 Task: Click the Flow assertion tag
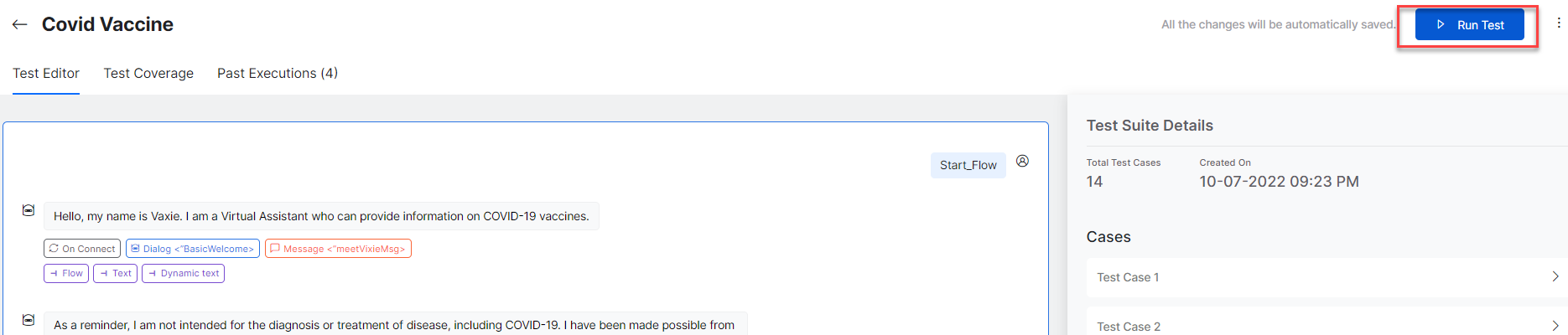(x=66, y=273)
